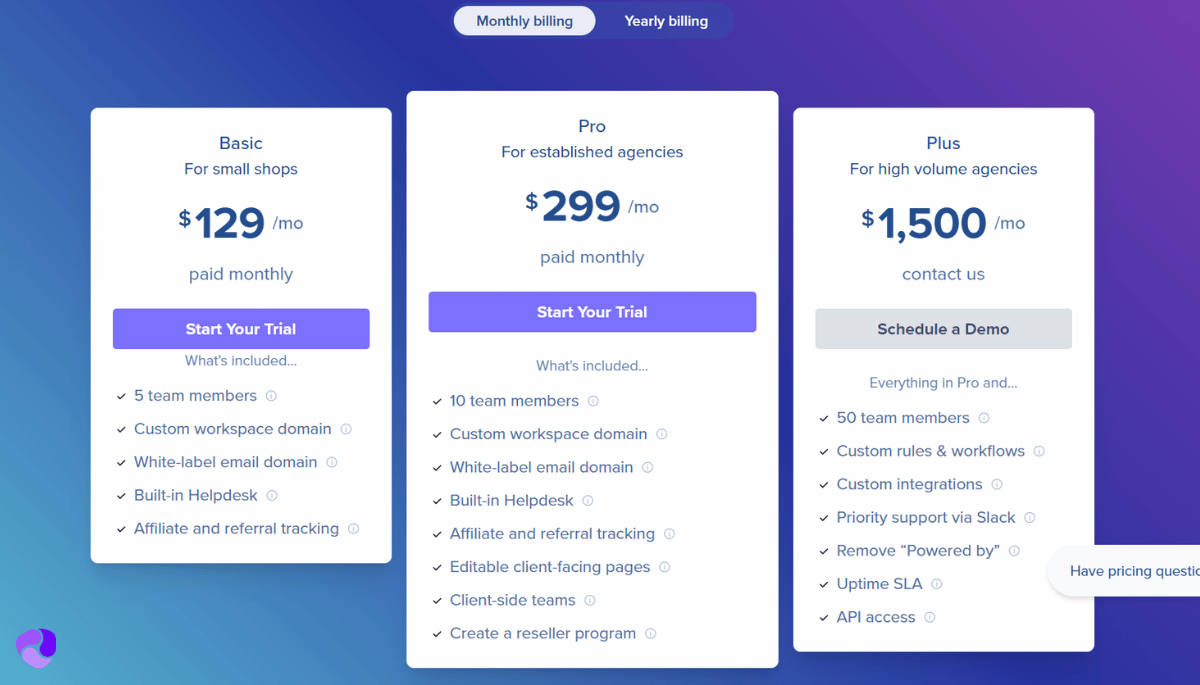Click Schedule a Demo for the Plus plan

point(943,328)
